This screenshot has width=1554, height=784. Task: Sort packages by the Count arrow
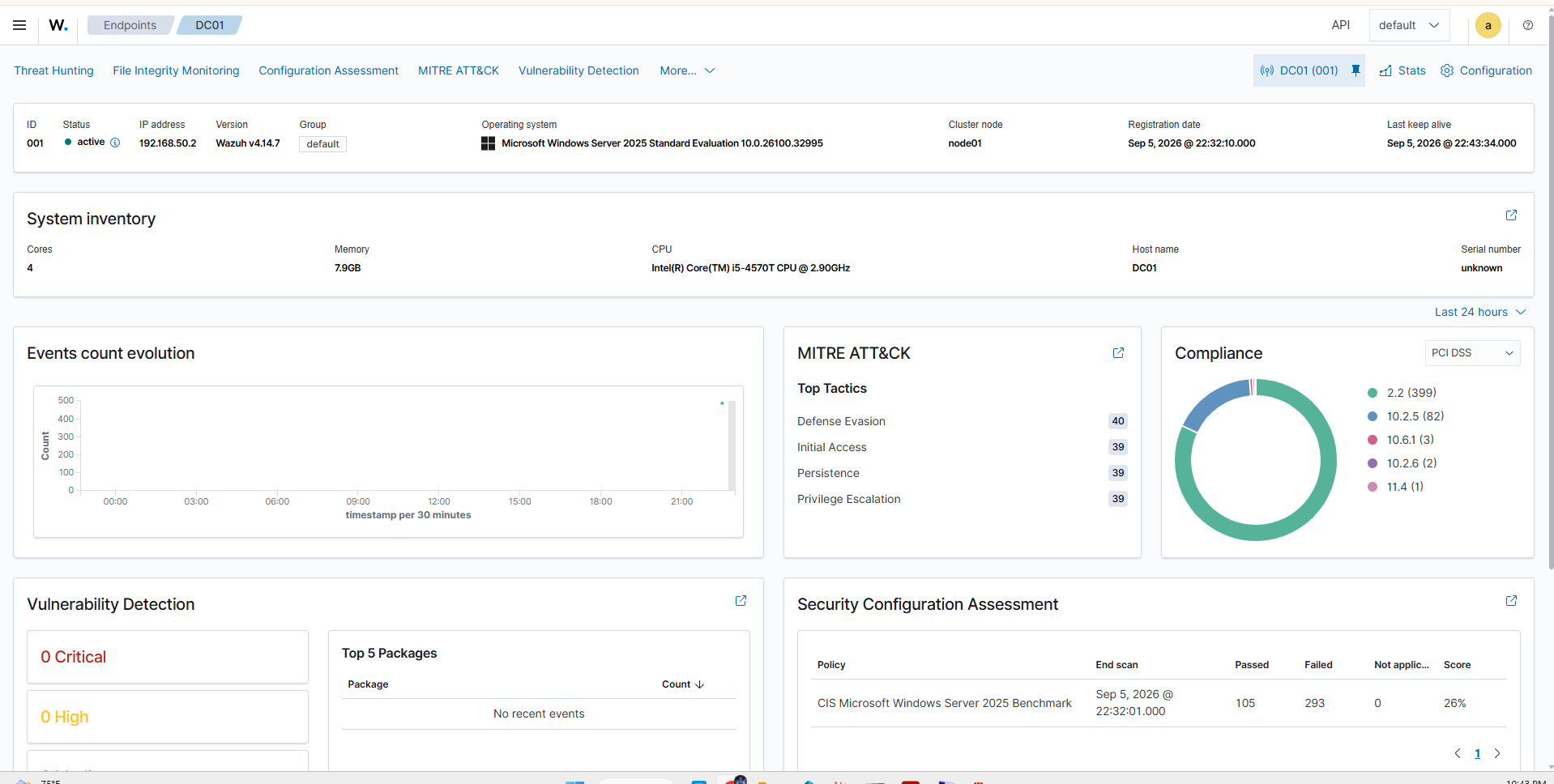coord(700,684)
